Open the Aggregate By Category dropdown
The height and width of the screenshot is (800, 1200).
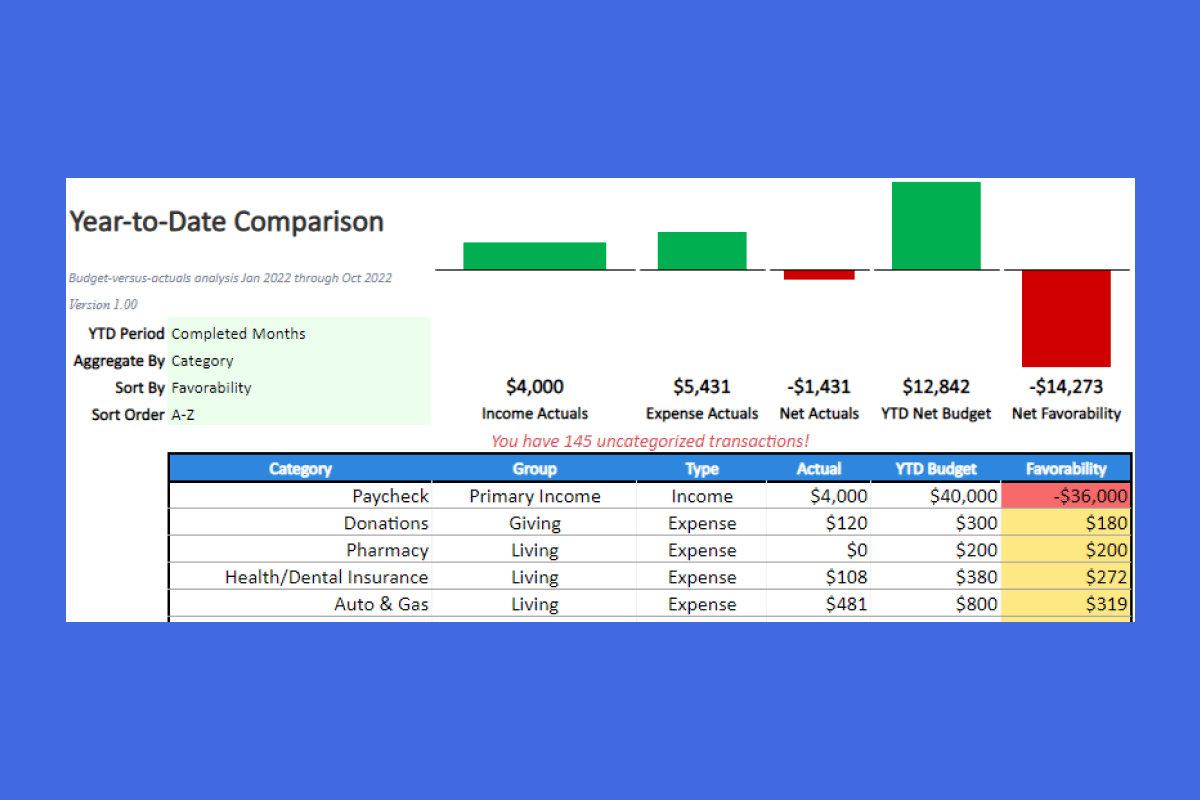(300, 361)
